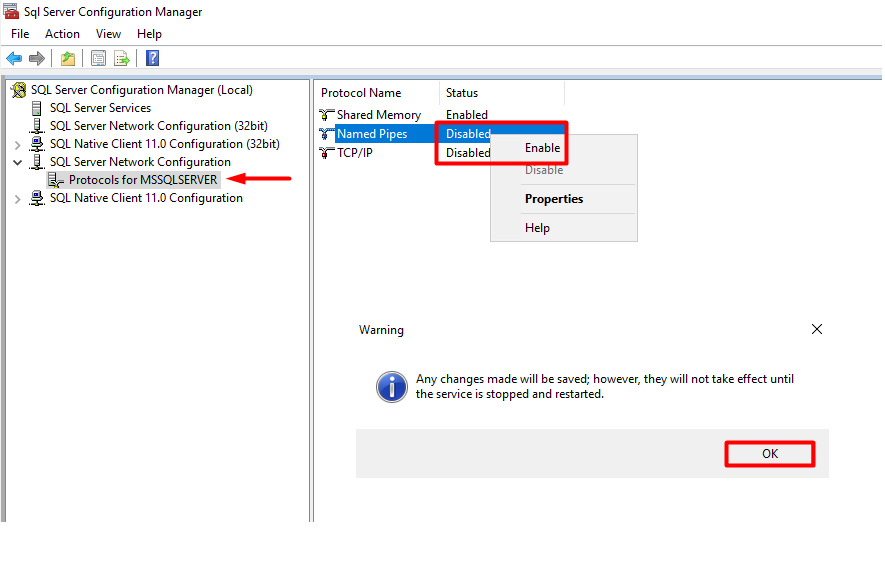Image resolution: width=885 pixels, height=563 pixels.
Task: Select SQL Server Configuration Manager (Local) label
Action: [142, 90]
